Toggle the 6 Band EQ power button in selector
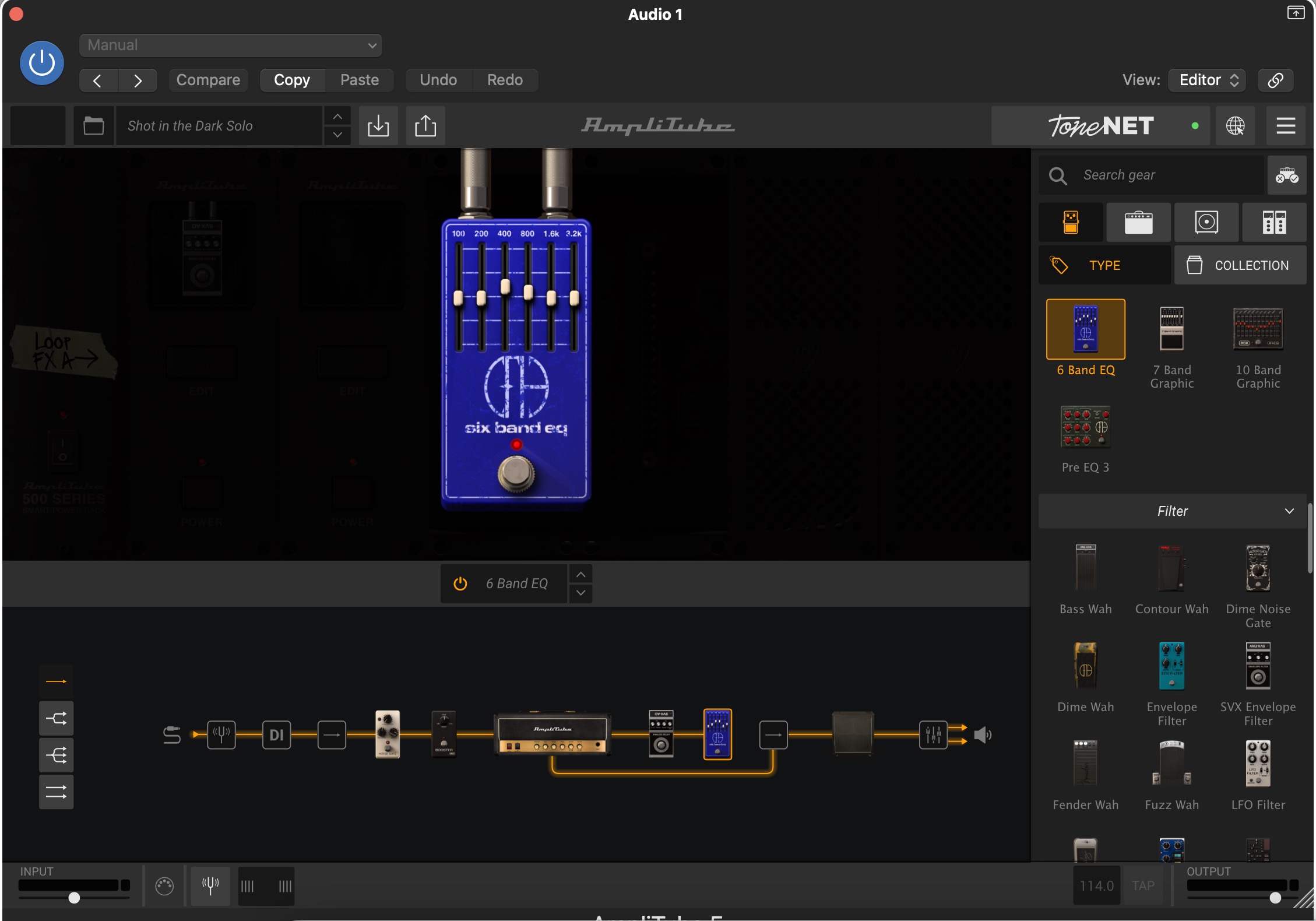 coord(460,583)
